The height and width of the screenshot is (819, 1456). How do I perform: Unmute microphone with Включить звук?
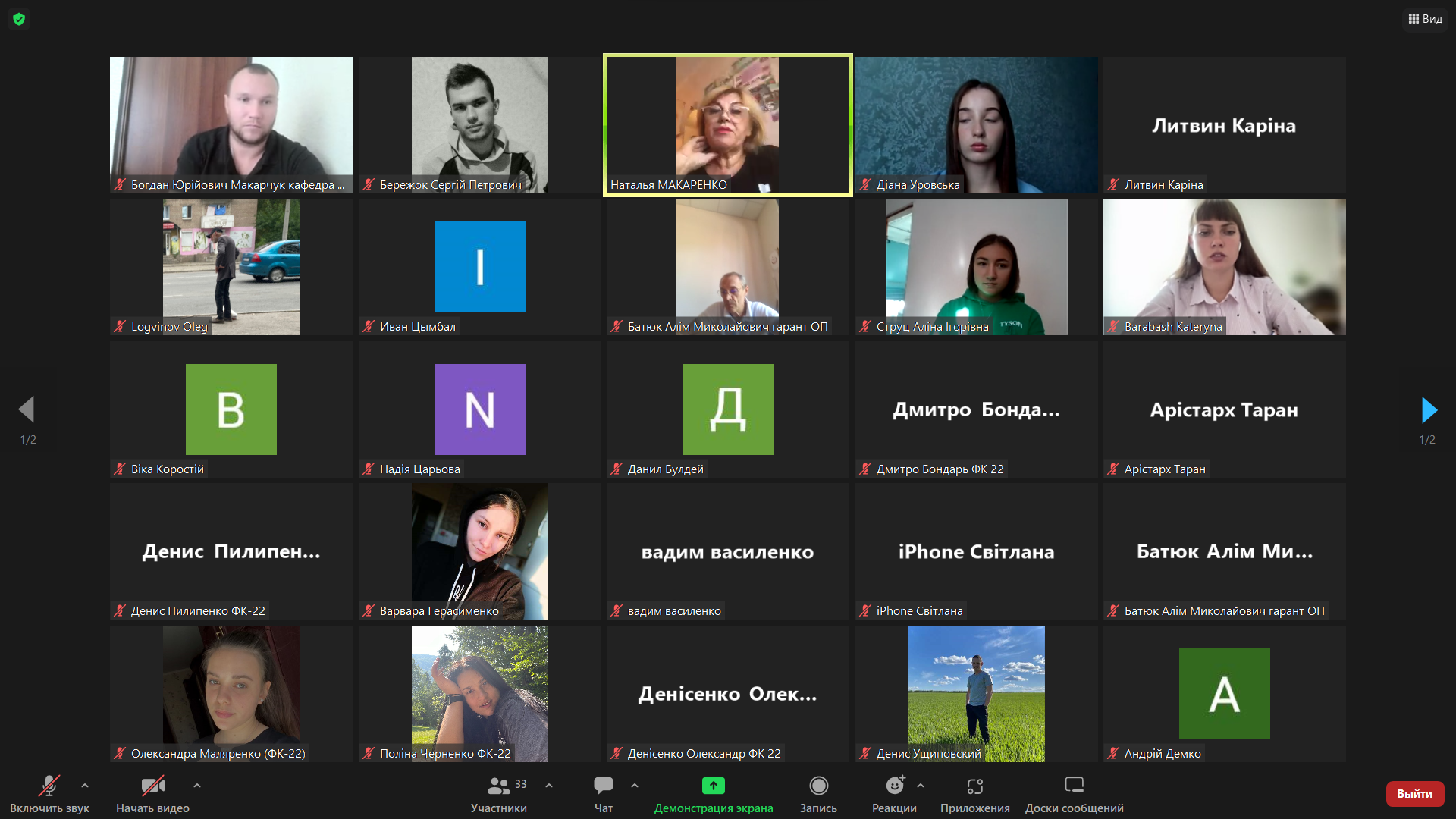point(49,786)
